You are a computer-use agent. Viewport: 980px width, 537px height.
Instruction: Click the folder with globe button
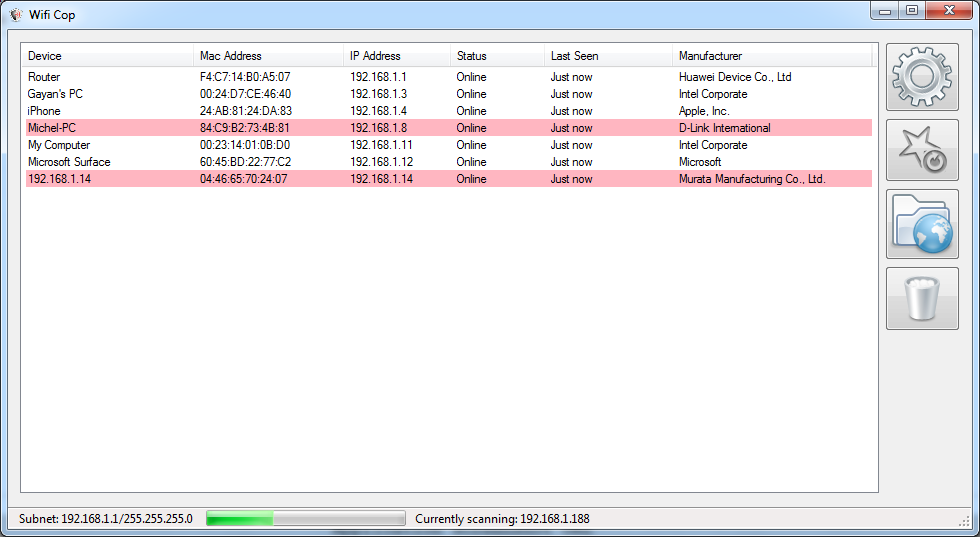(x=922, y=224)
